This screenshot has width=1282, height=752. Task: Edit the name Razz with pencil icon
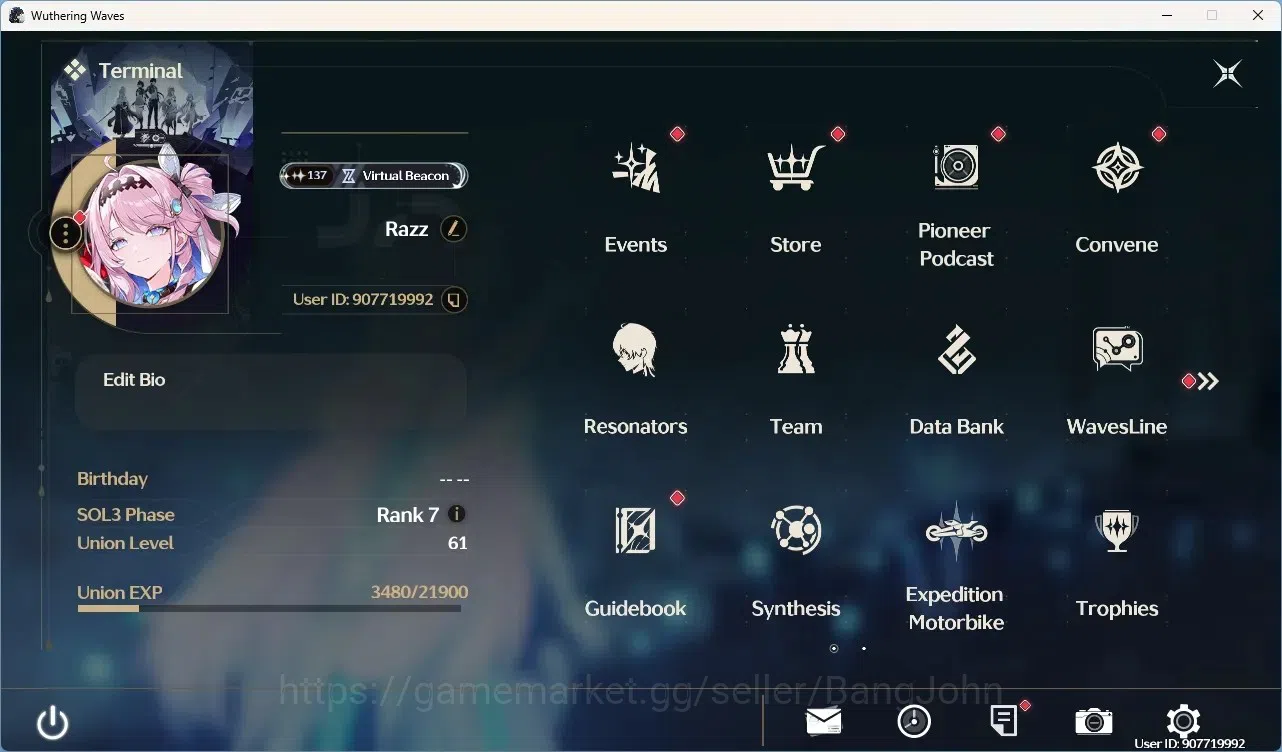point(453,229)
